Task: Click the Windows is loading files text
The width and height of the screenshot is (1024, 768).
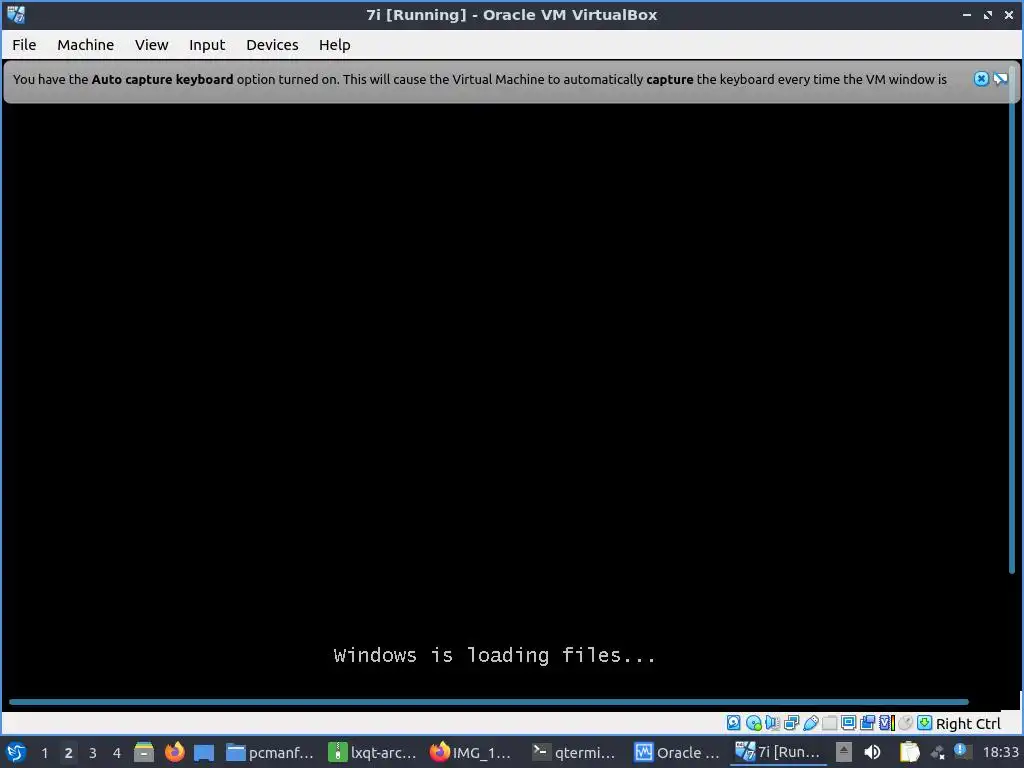Action: point(494,655)
